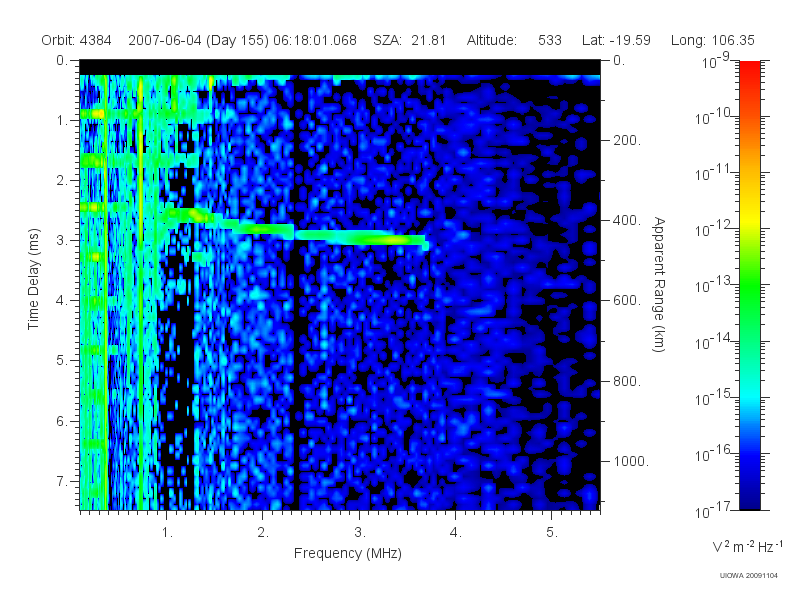Screen dimensions: 800x600
Task: Click the 'Time Delay (ms)' axis label
Action: pos(33,279)
